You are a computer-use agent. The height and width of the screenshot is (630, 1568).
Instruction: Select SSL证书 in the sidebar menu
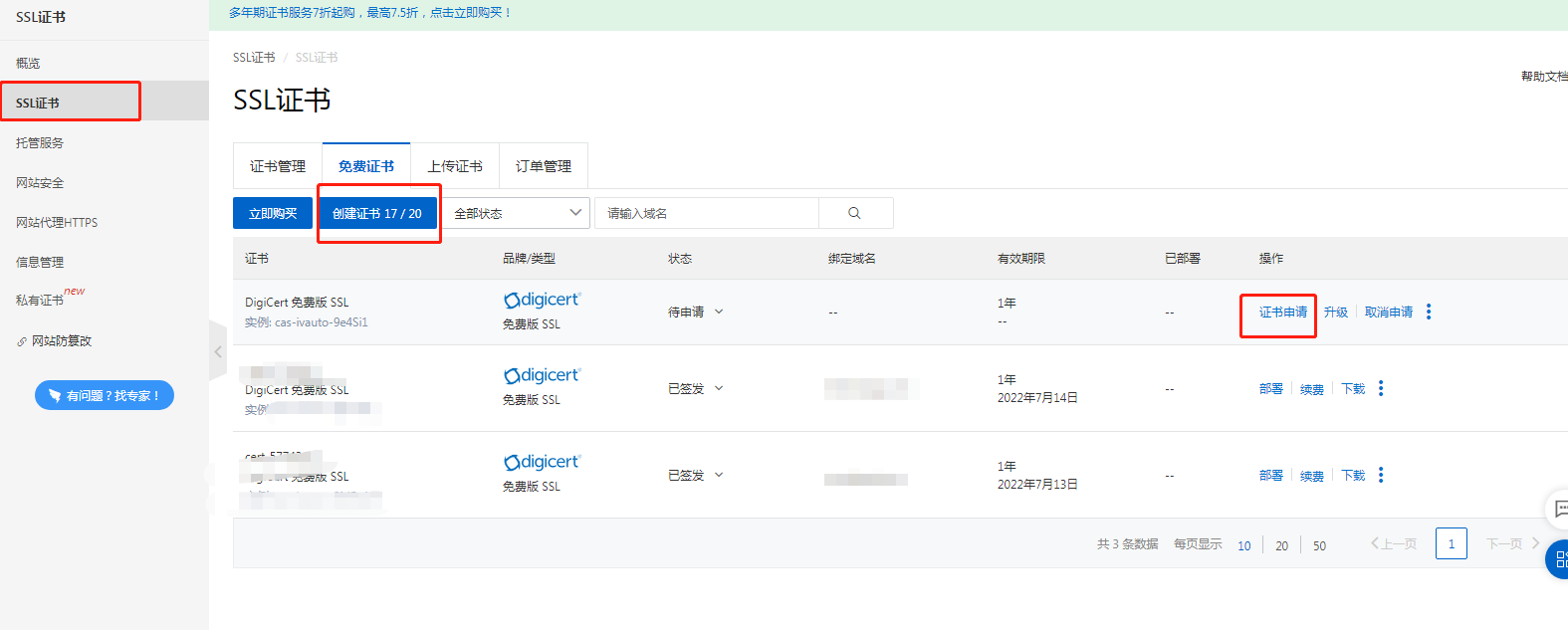[x=105, y=103]
